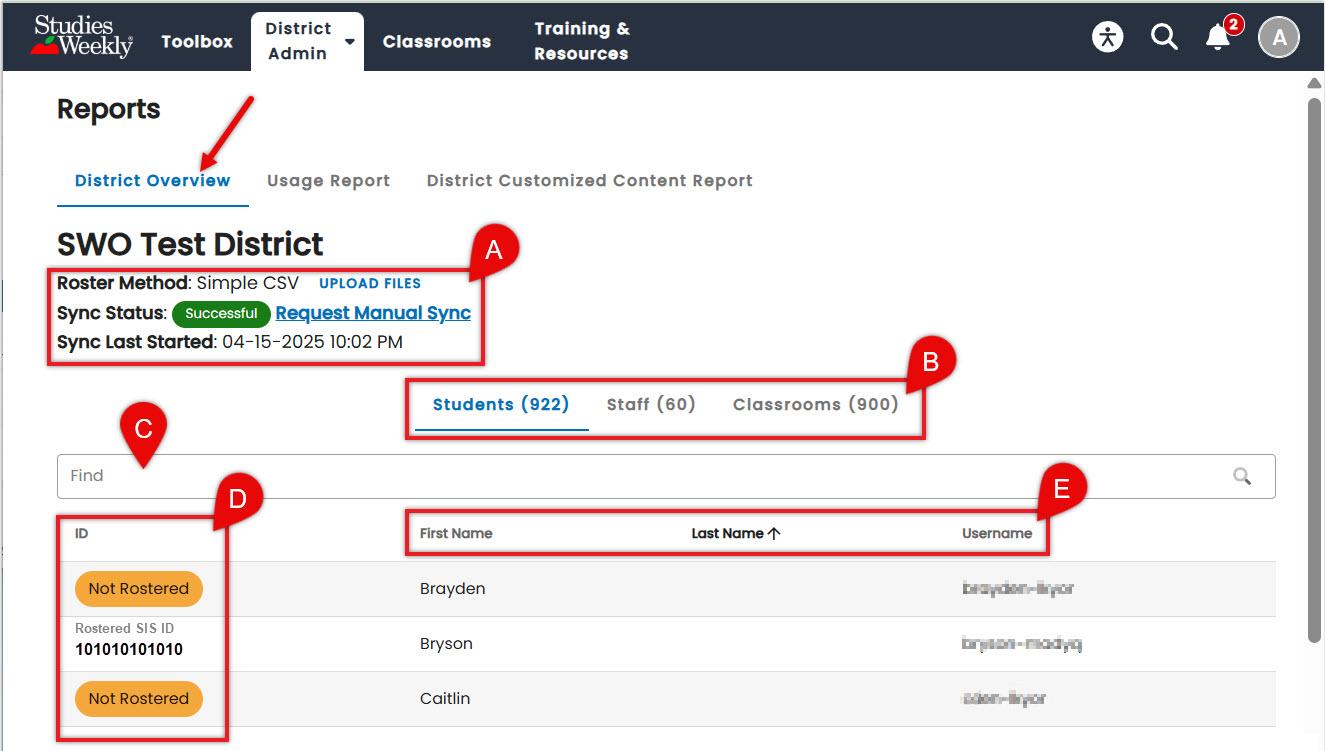Open the Classrooms menu in top navigation
1325x751 pixels.
click(x=437, y=41)
